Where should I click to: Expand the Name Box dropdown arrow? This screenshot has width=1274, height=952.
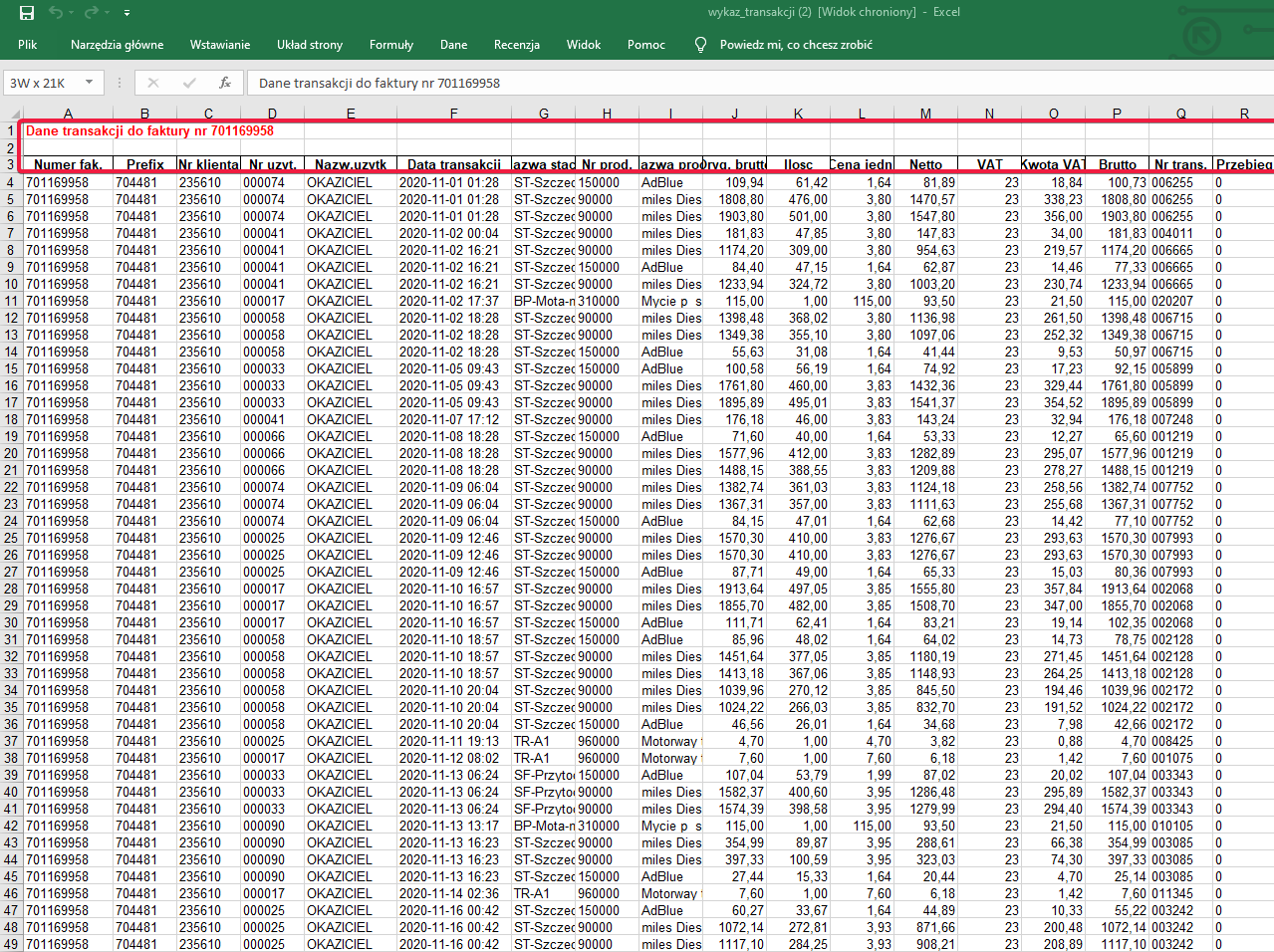click(x=89, y=83)
